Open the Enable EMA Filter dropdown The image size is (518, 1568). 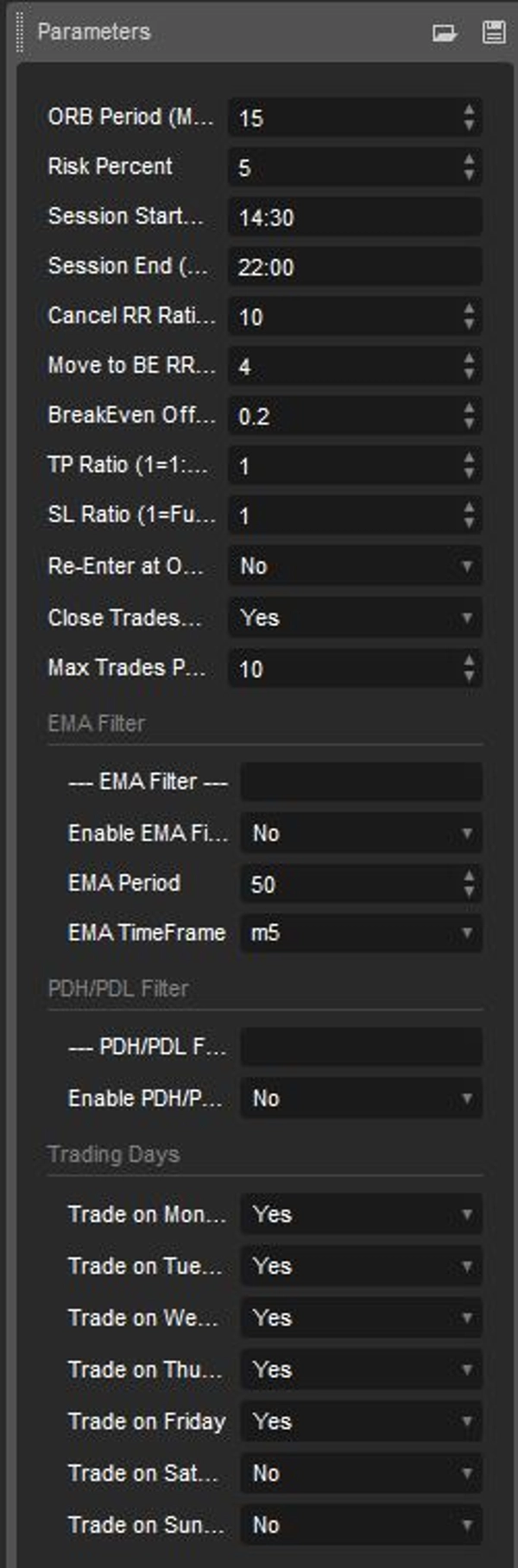[360, 834]
